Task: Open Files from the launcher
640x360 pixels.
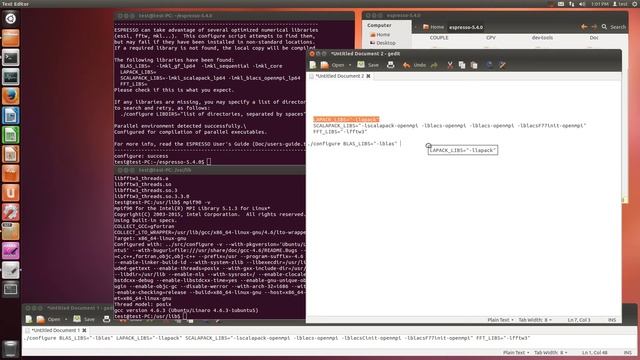Action: pyautogui.click(x=11, y=38)
